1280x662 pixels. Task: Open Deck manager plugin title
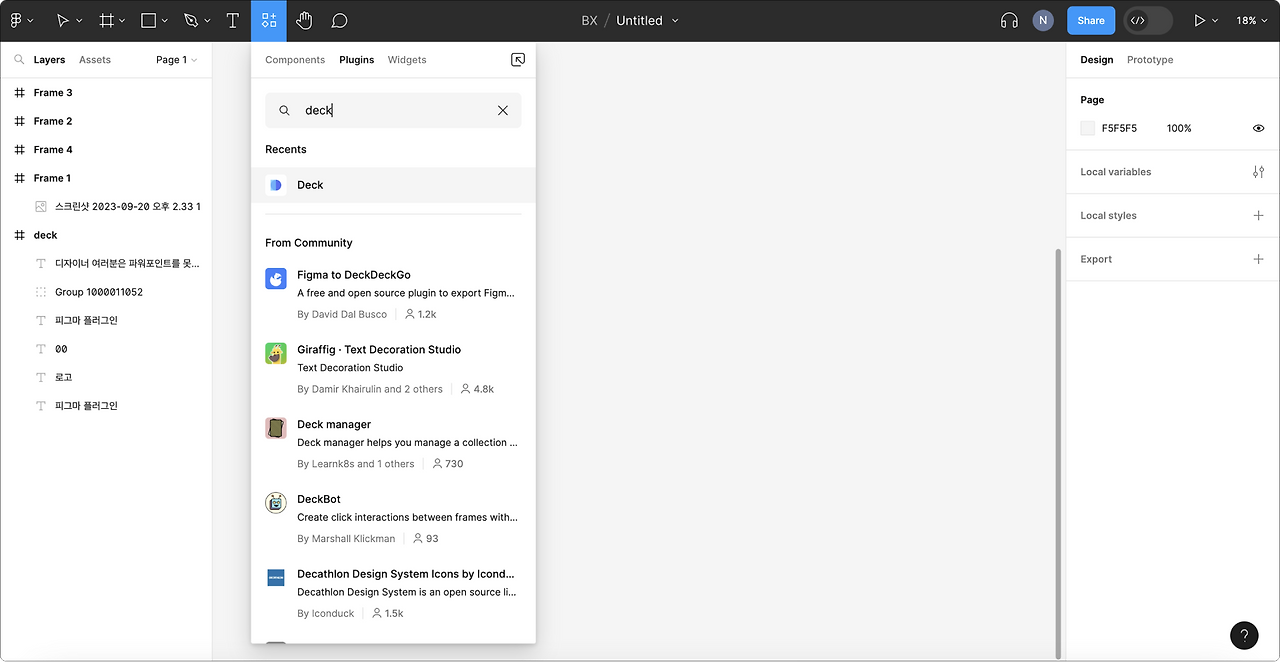(x=334, y=425)
